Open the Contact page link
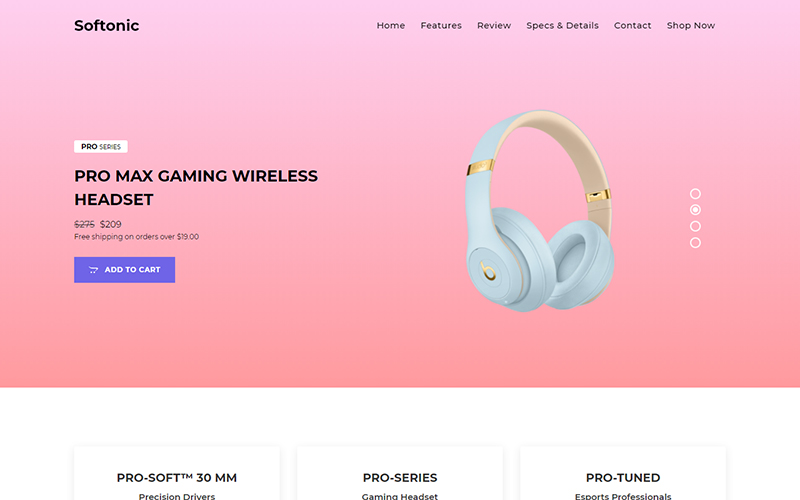 pos(632,26)
